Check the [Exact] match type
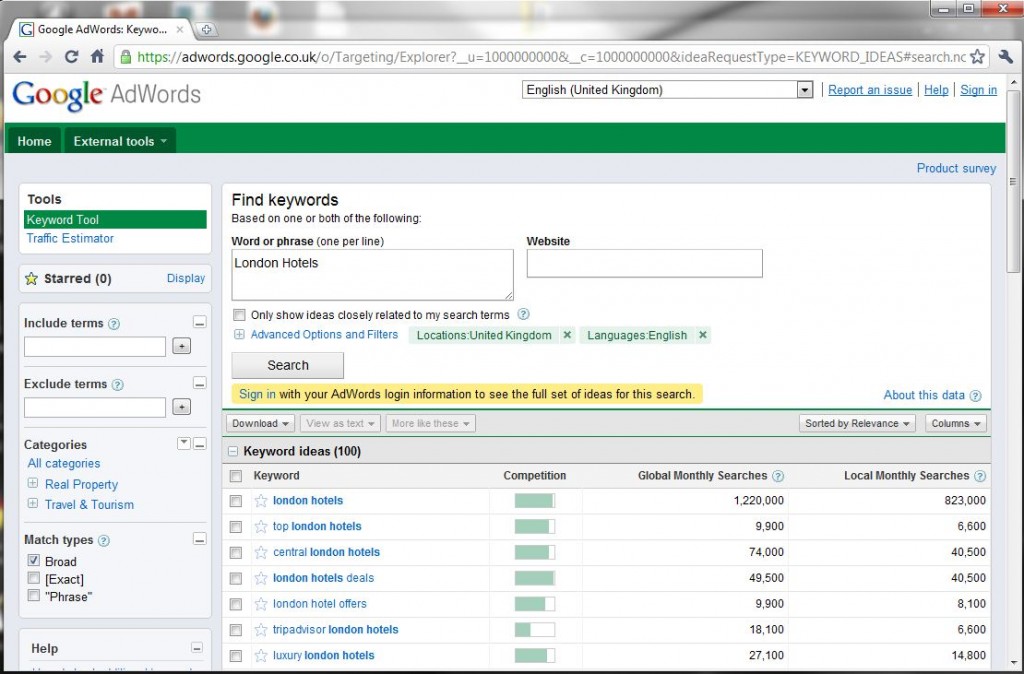This screenshot has width=1024, height=674. click(33, 578)
